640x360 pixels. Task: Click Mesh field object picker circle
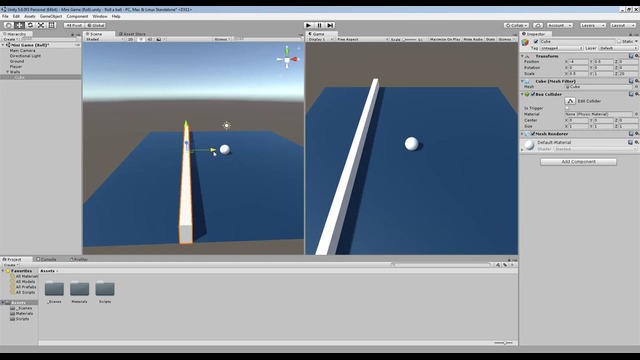pyautogui.click(x=636, y=87)
